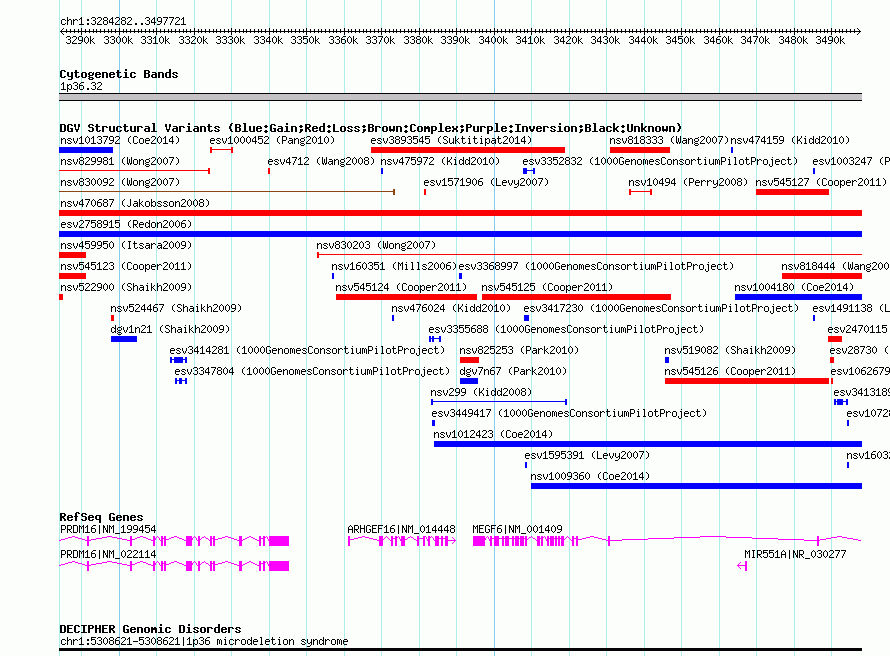The height and width of the screenshot is (656, 890).
Task: Click esv1003247 variant label
Action: pyautogui.click(x=851, y=161)
